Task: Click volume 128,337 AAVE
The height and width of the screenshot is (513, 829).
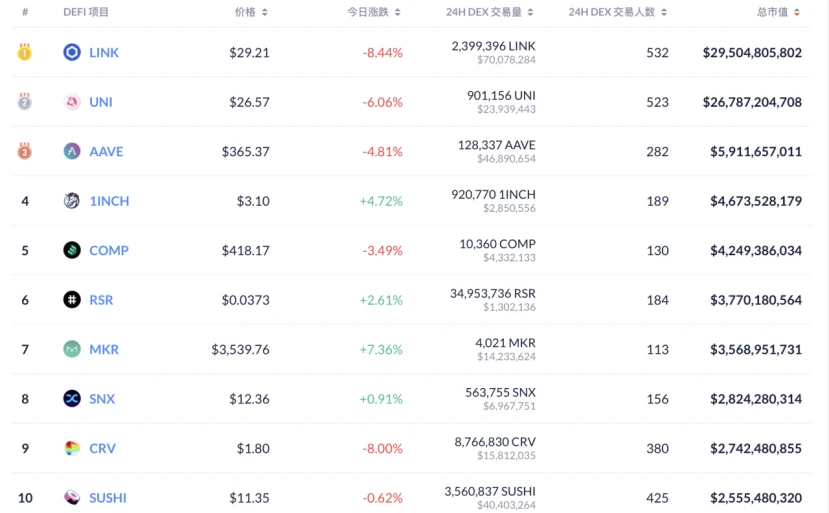Action: (x=496, y=145)
